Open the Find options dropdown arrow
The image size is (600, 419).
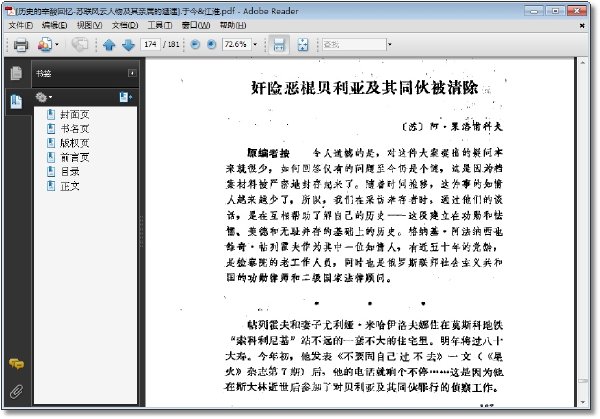(x=390, y=44)
